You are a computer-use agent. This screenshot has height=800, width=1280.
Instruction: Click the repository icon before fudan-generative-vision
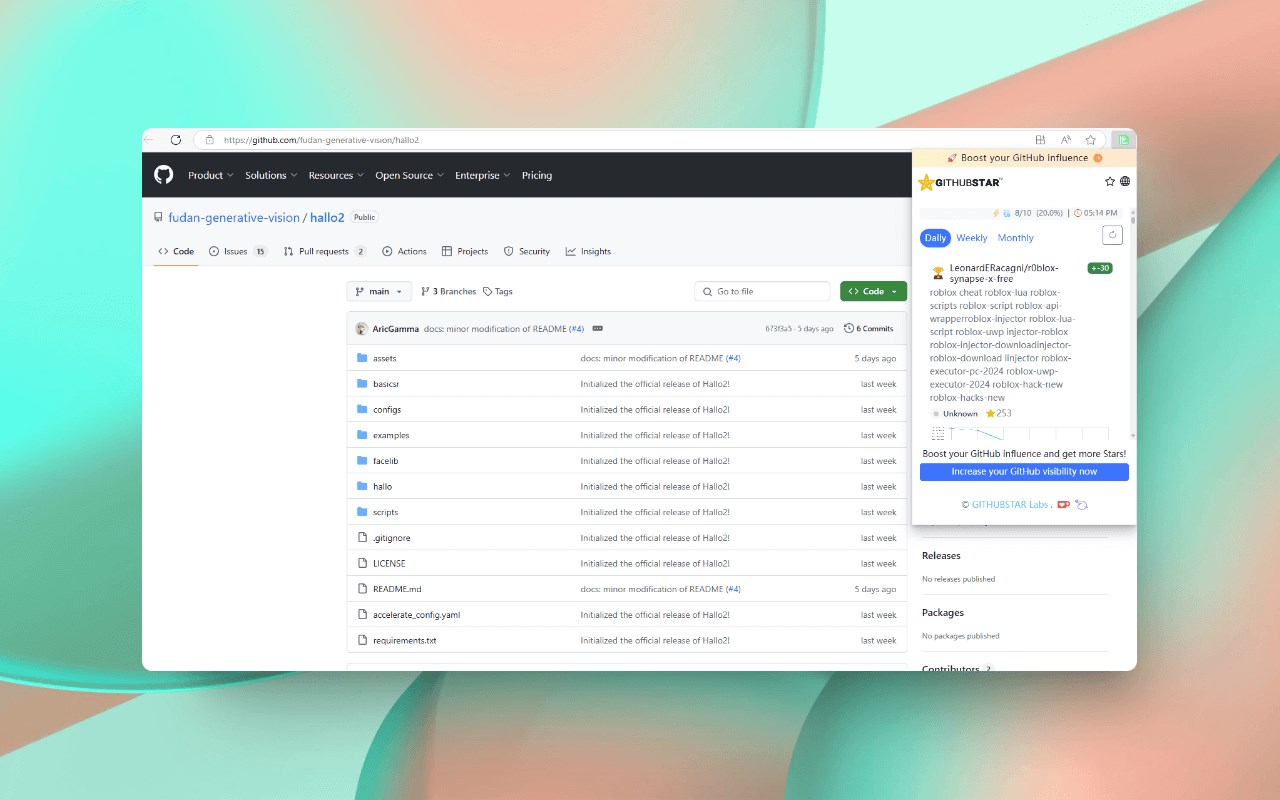(158, 217)
